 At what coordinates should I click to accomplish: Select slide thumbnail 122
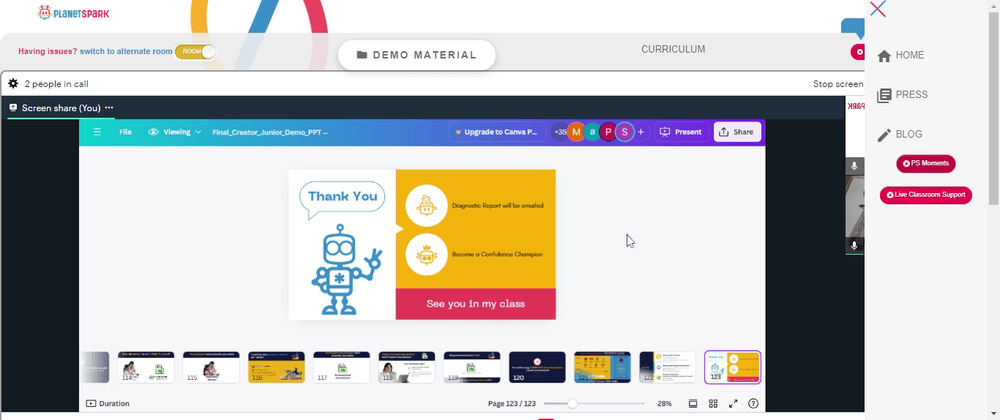tap(667, 367)
